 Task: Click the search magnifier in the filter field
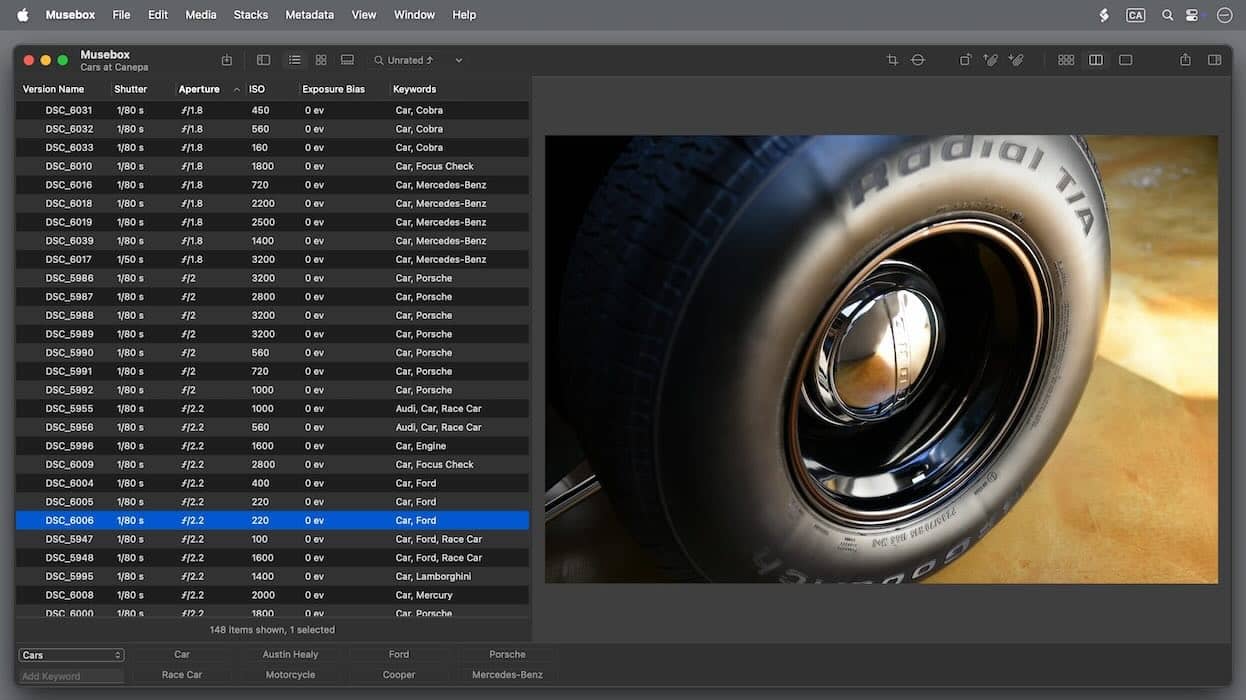click(x=379, y=60)
